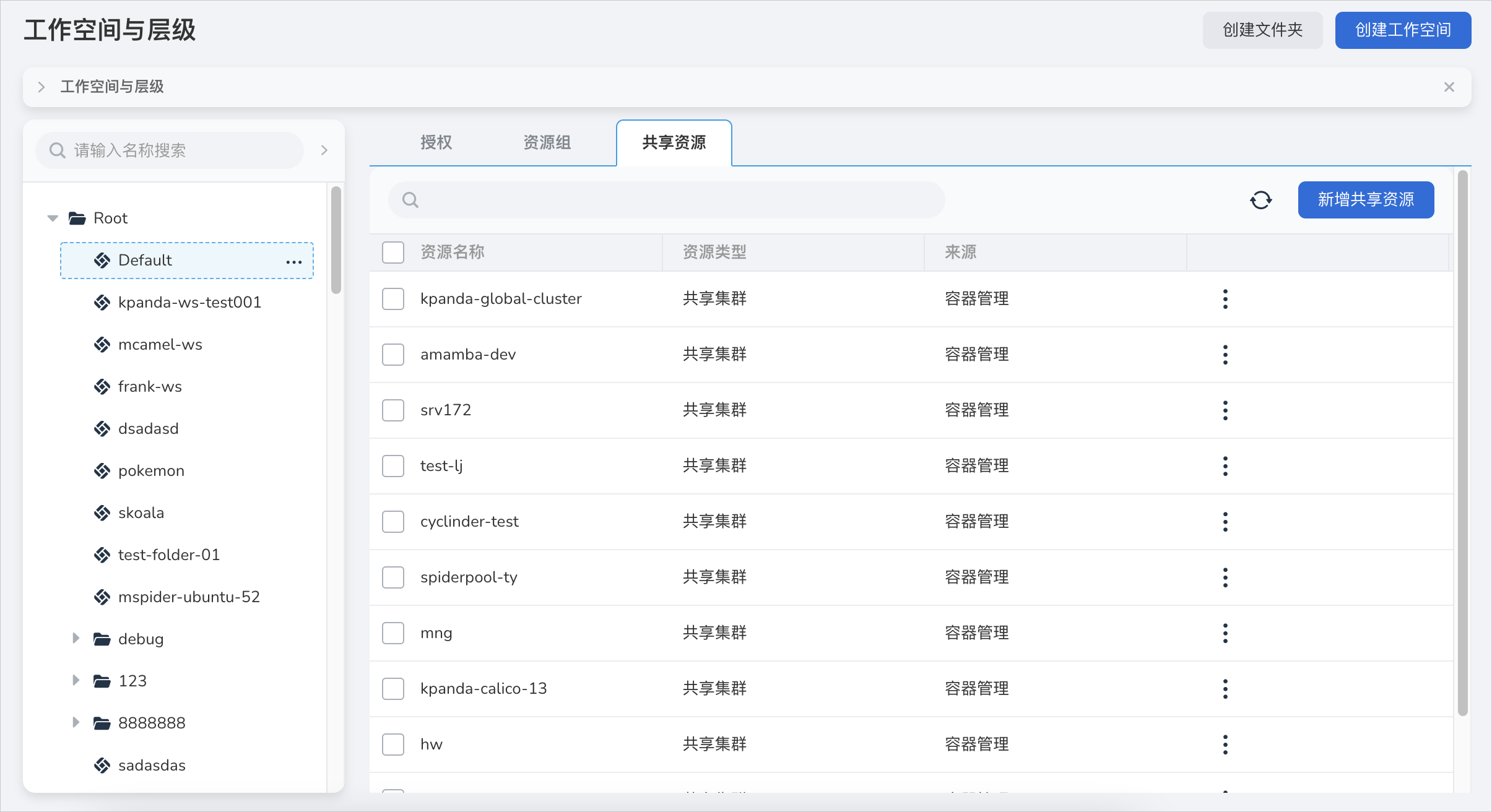Screen dimensions: 1492x812
Task: Check the test-lj checkbox
Action: point(393,466)
